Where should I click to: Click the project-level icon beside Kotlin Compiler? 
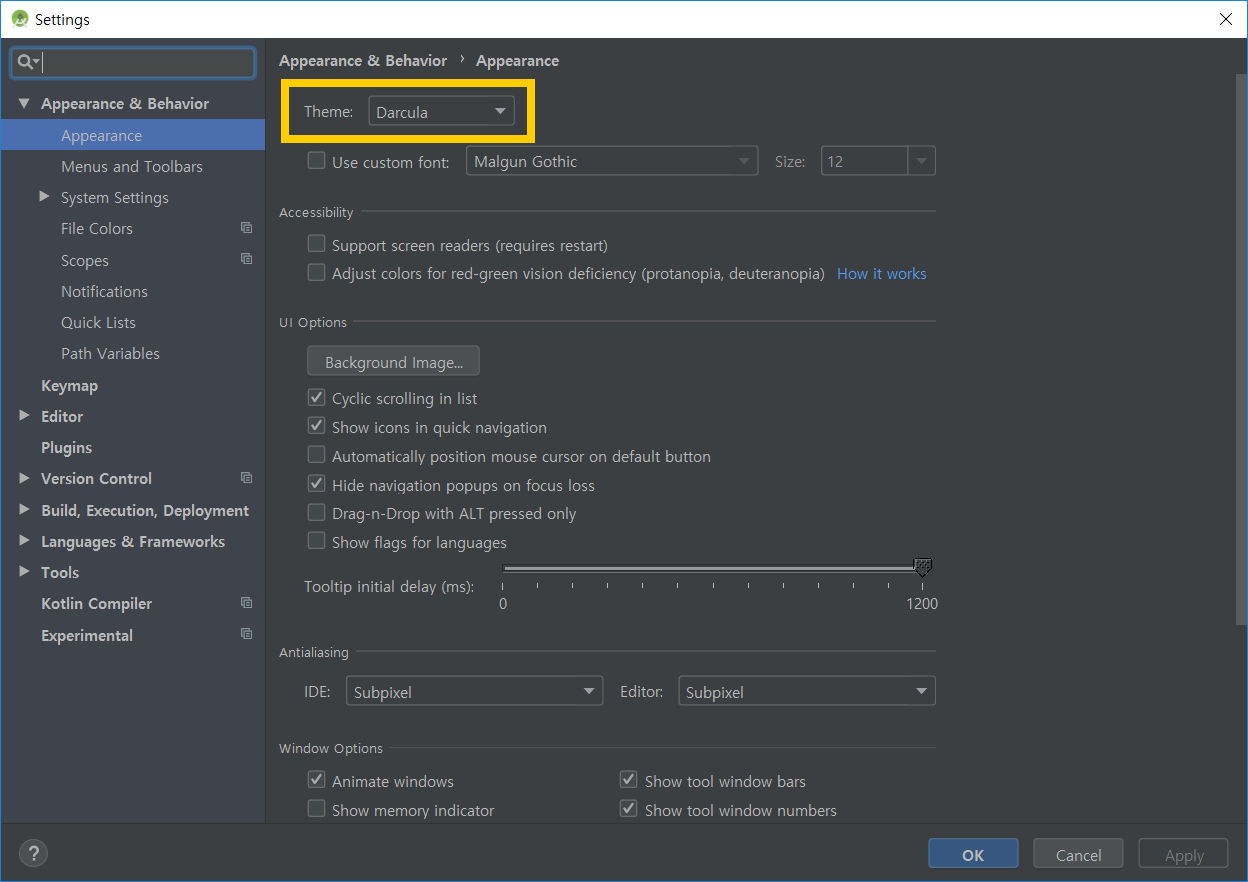tap(246, 603)
